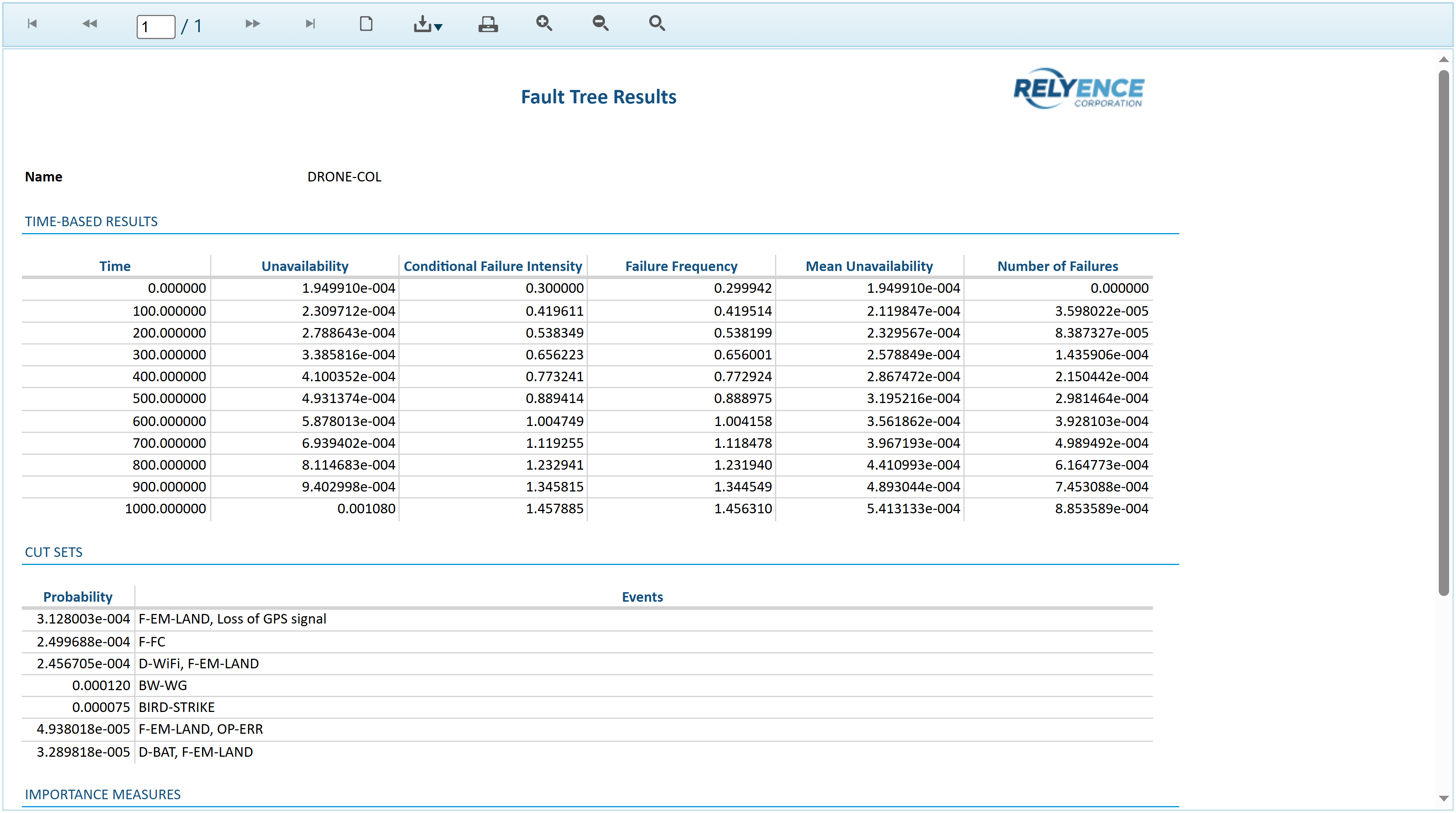
Task: Zoom in on the report
Action: pos(544,23)
